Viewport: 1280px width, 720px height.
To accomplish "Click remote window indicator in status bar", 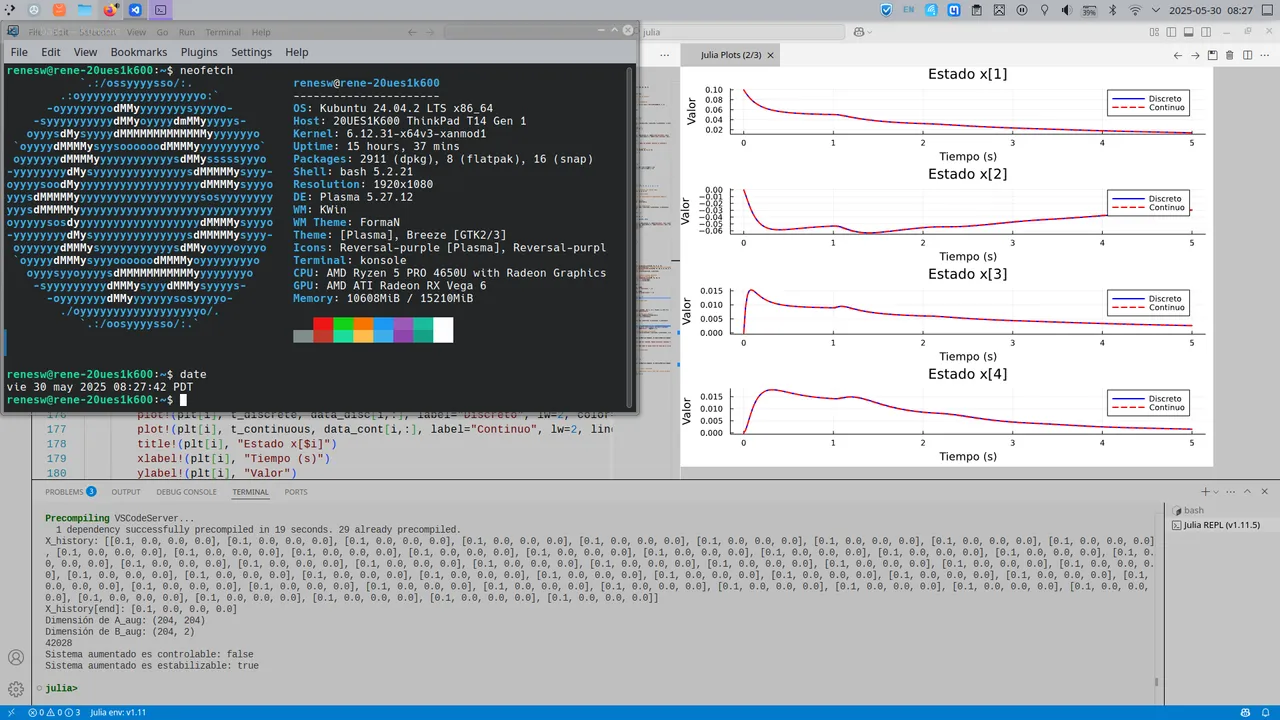I will pos(9,712).
